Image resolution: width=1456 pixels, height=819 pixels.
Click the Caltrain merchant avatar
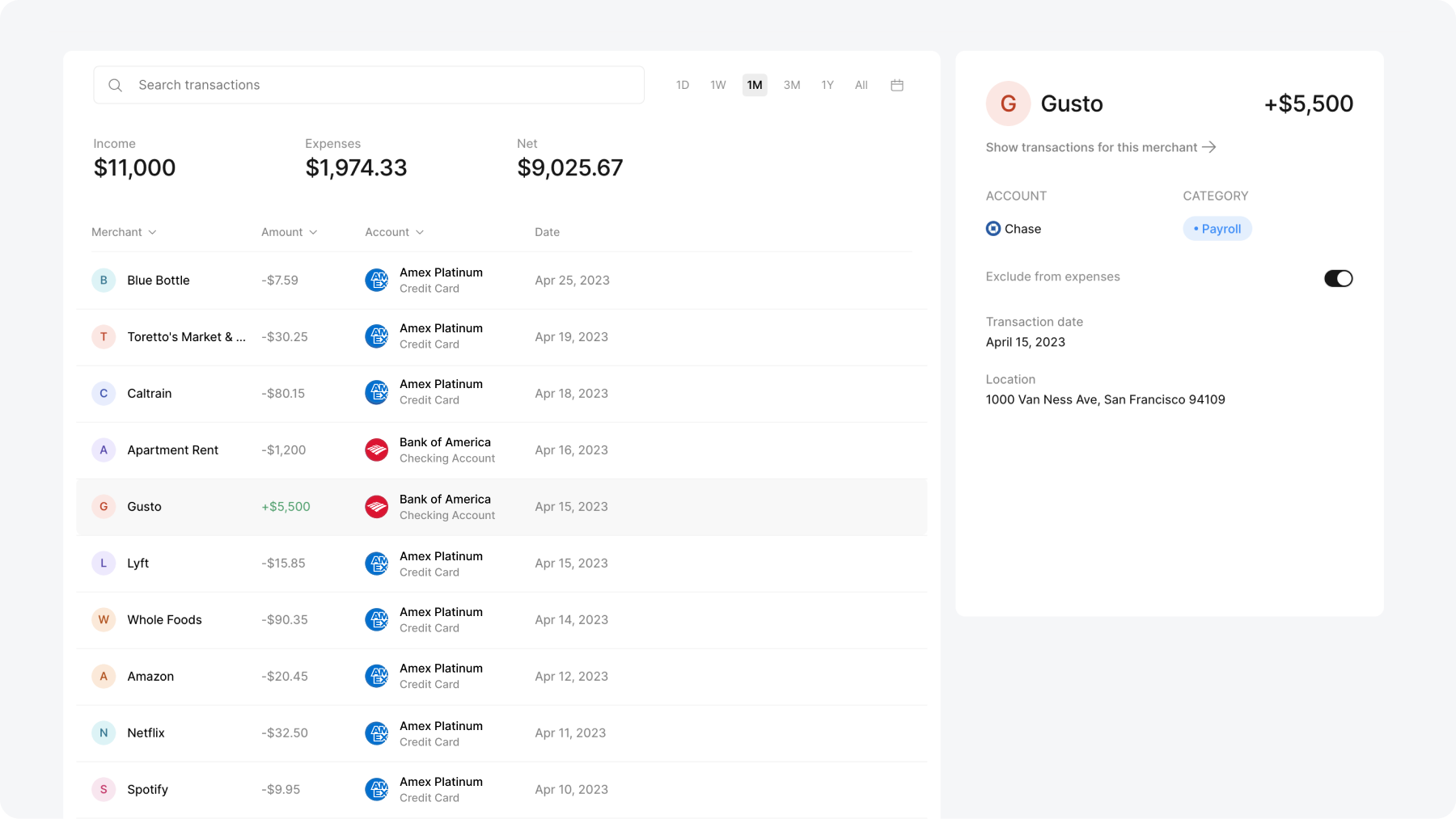tap(104, 394)
